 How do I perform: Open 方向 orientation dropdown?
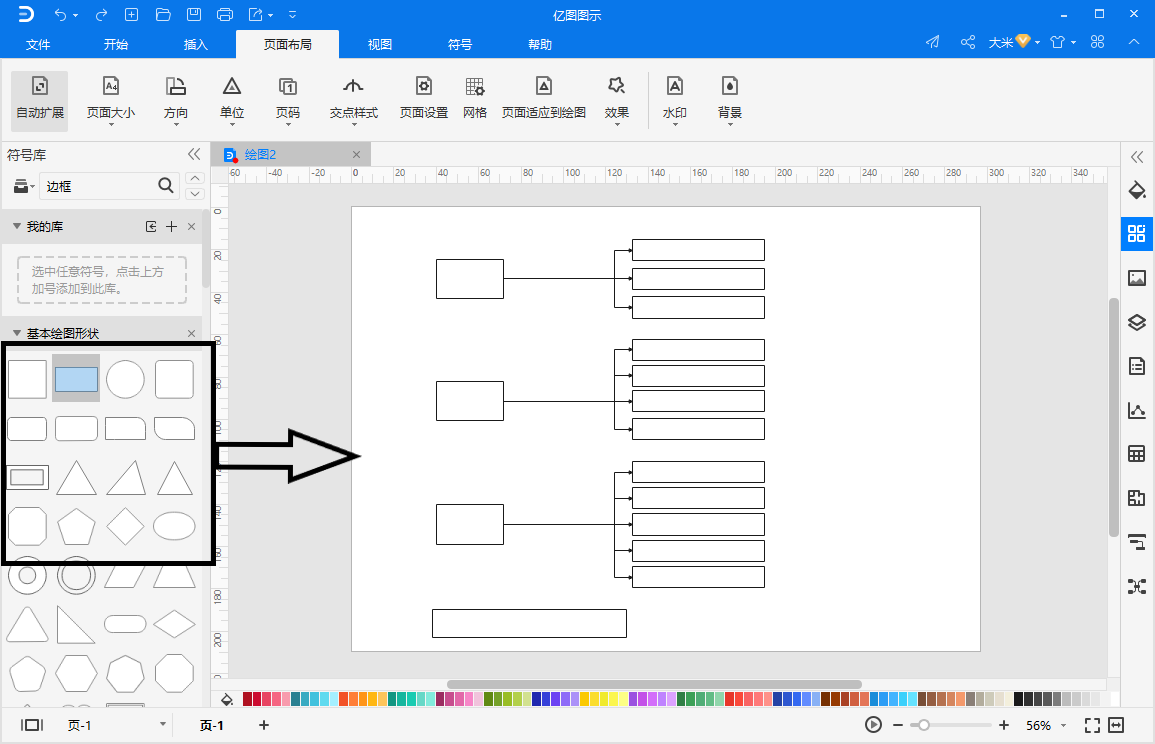pyautogui.click(x=175, y=100)
